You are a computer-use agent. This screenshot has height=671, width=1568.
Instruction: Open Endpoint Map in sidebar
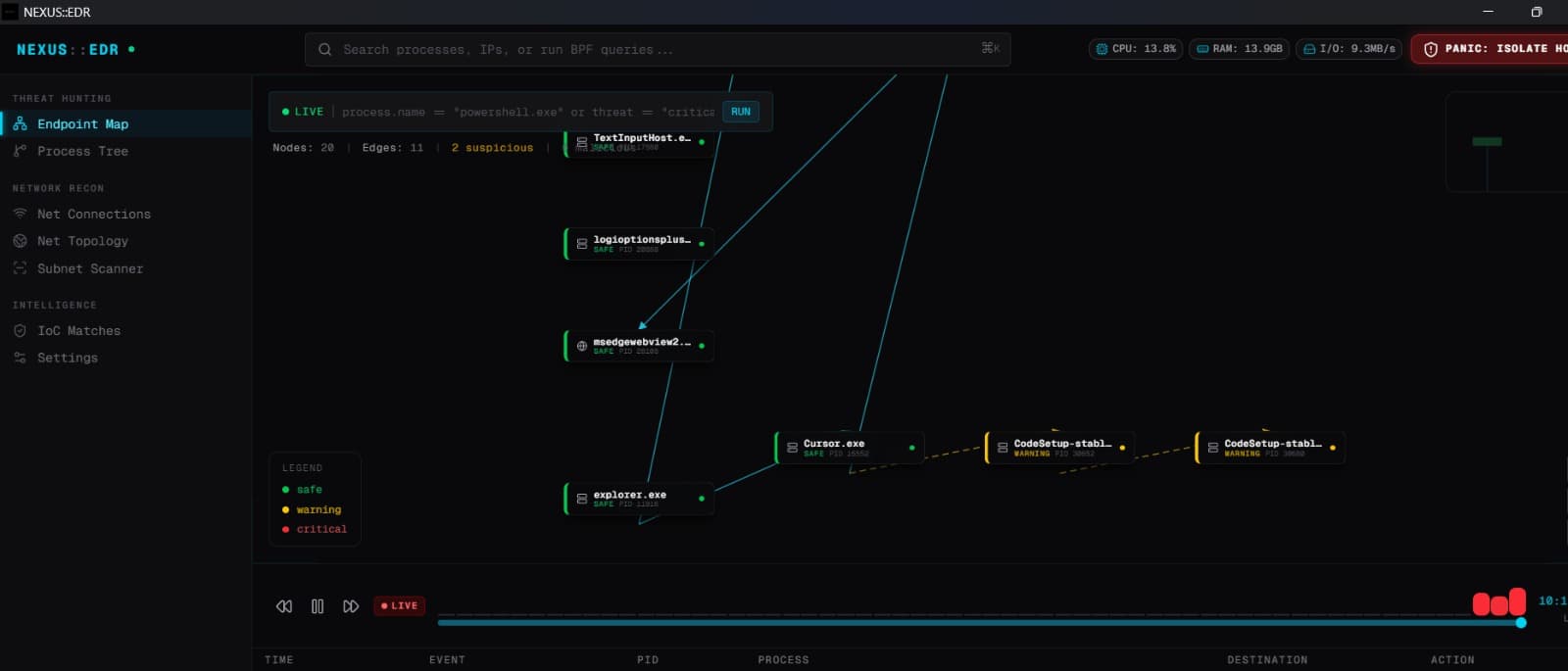pos(126,123)
